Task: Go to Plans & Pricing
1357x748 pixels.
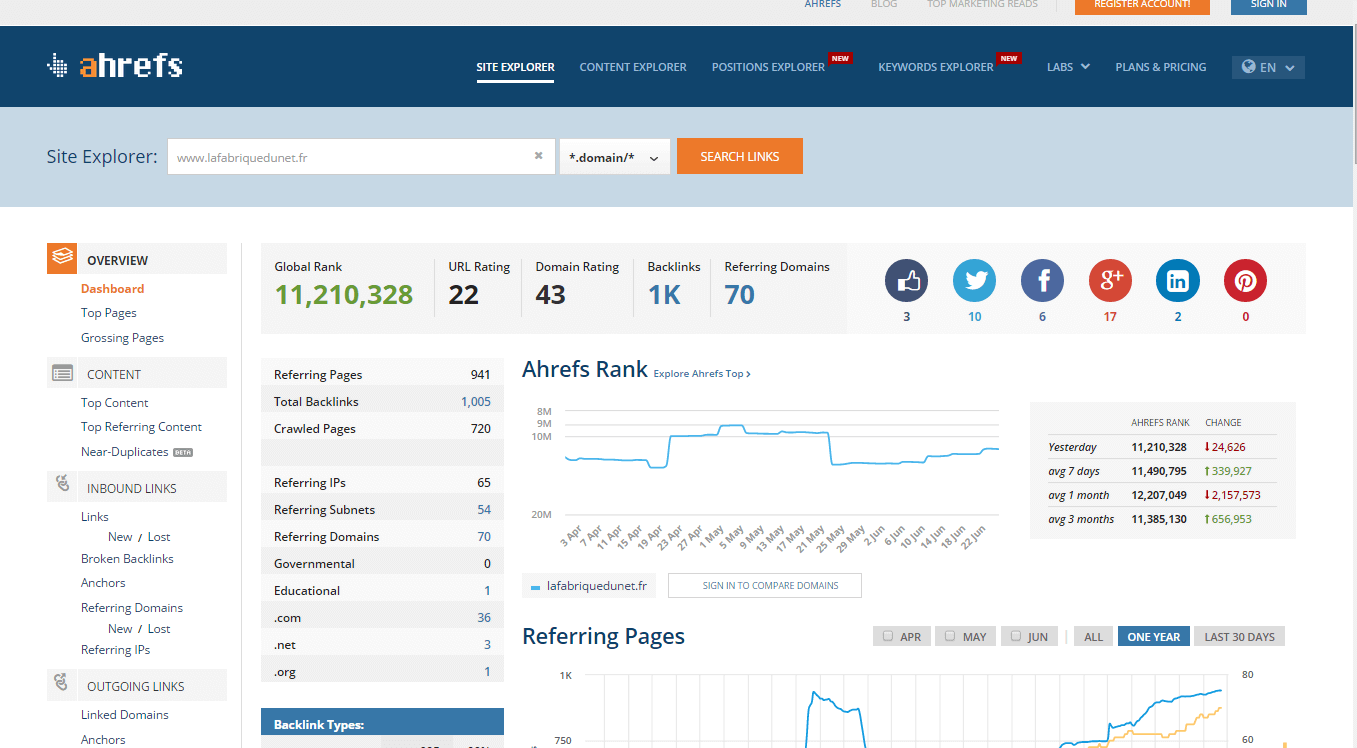Action: (1160, 67)
